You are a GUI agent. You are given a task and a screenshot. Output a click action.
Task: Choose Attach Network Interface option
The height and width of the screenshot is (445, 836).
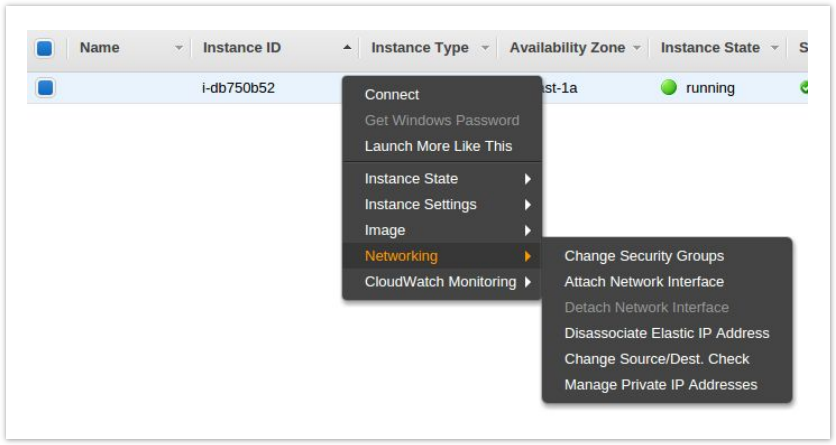[644, 282]
